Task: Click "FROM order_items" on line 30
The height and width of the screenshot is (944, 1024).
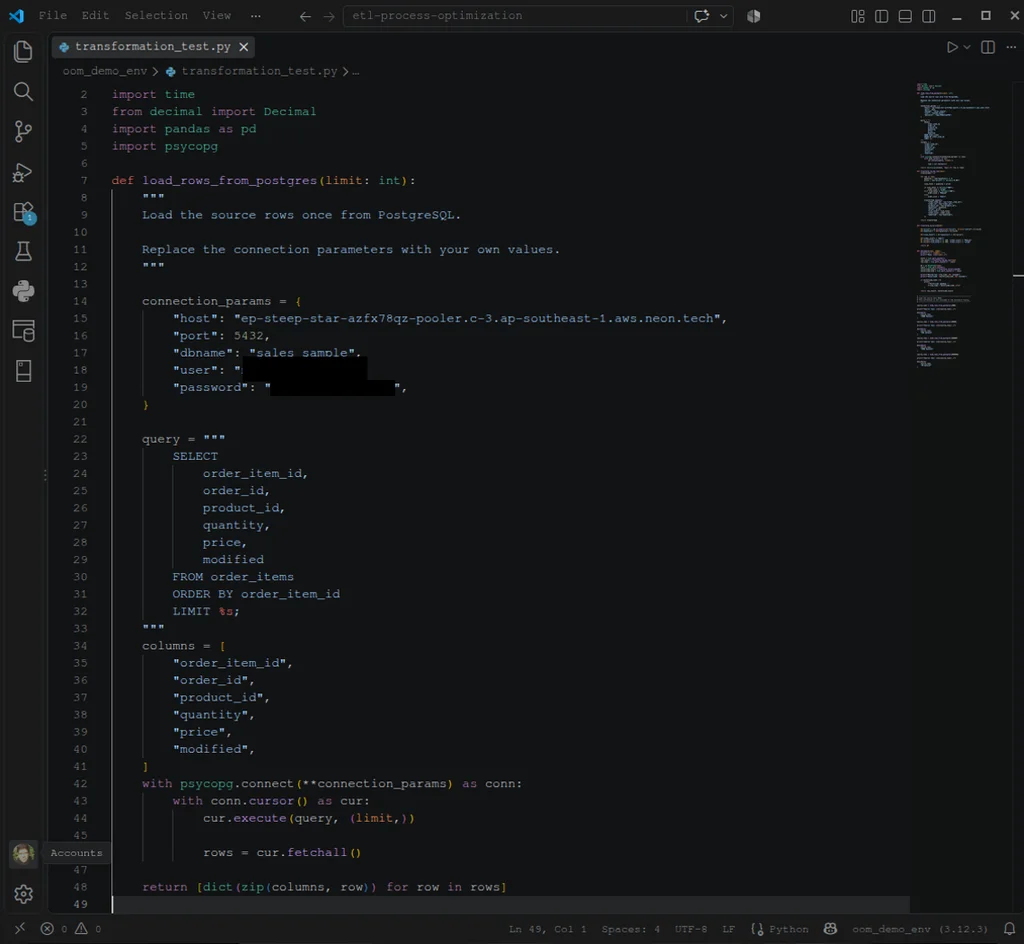Action: tap(233, 577)
